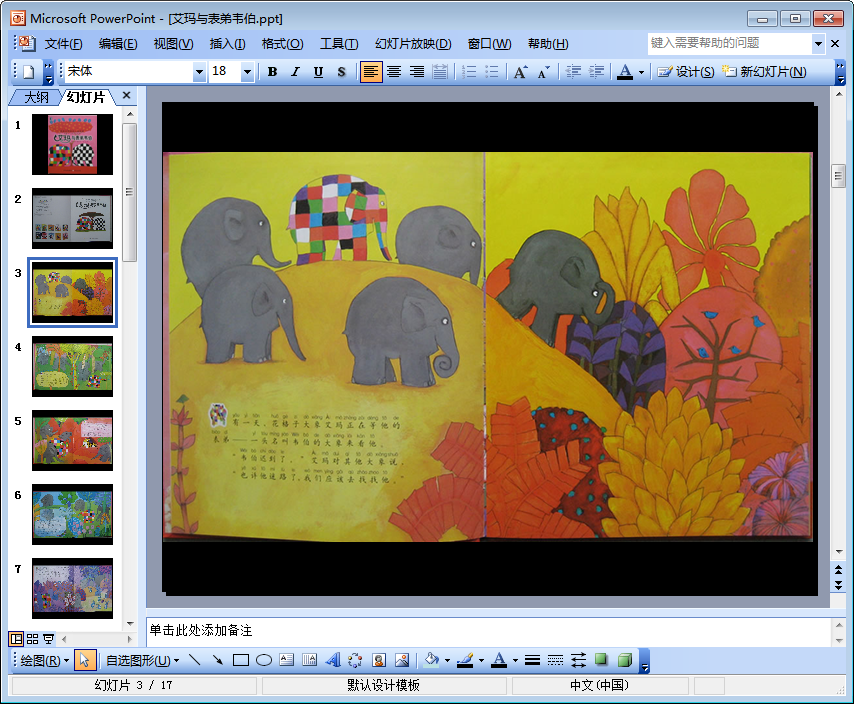Increase indent level
Screen dimensions: 854x704
596,72
